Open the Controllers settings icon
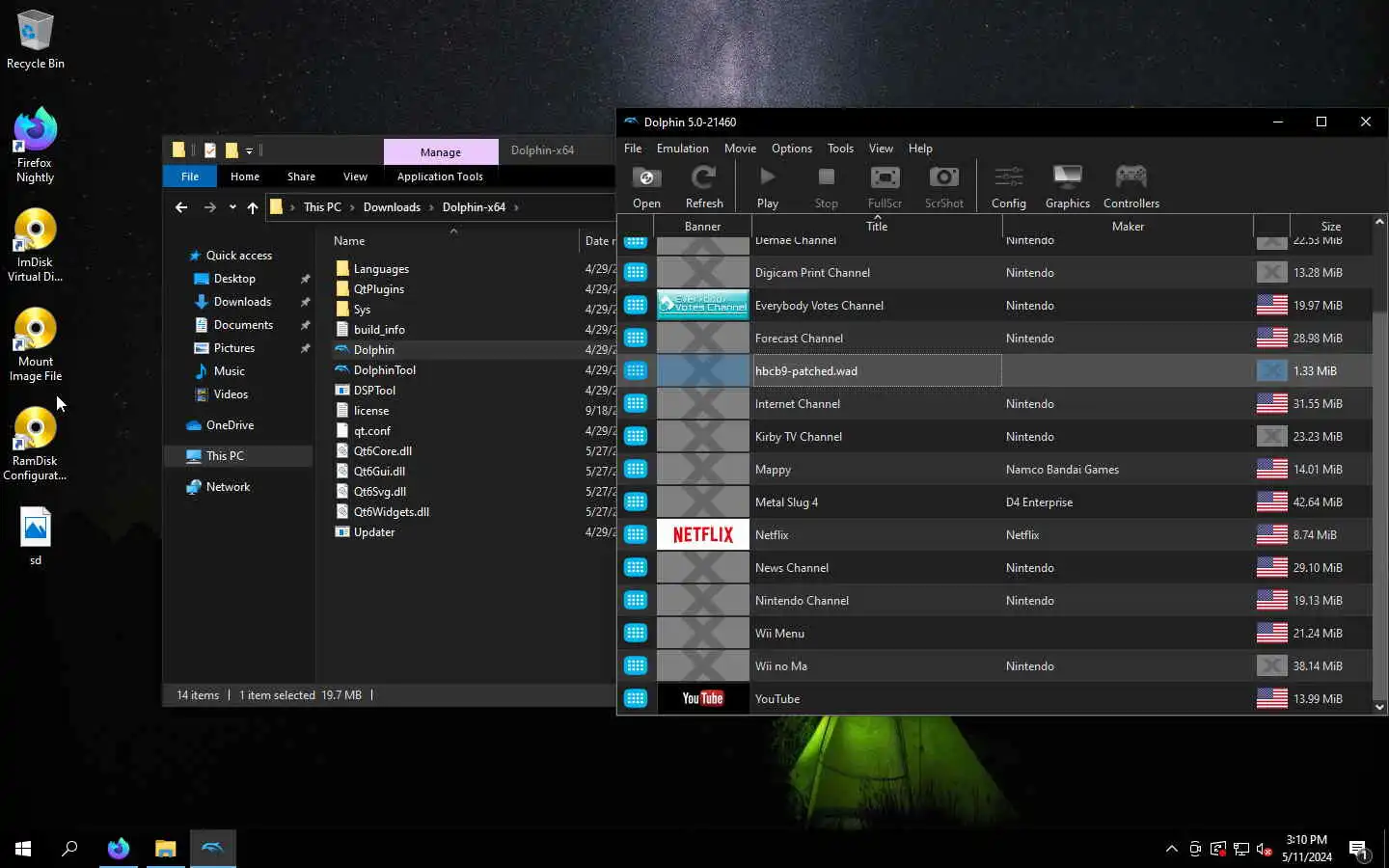The image size is (1389, 868). point(1131,186)
